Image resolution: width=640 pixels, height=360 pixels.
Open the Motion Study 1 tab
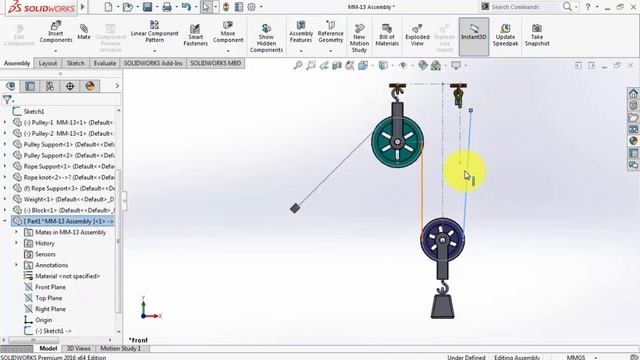tap(121, 348)
